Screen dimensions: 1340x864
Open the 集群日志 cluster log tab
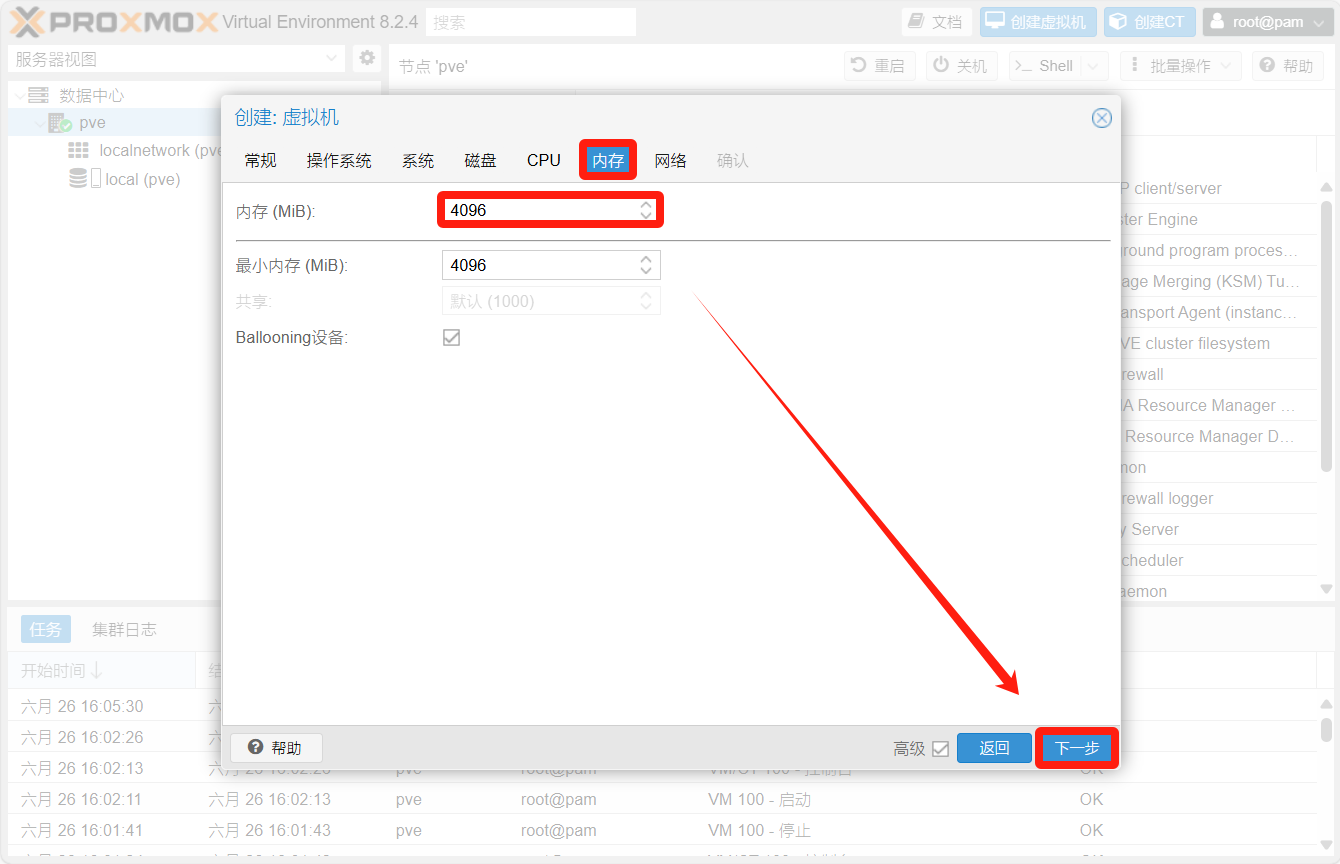(124, 629)
